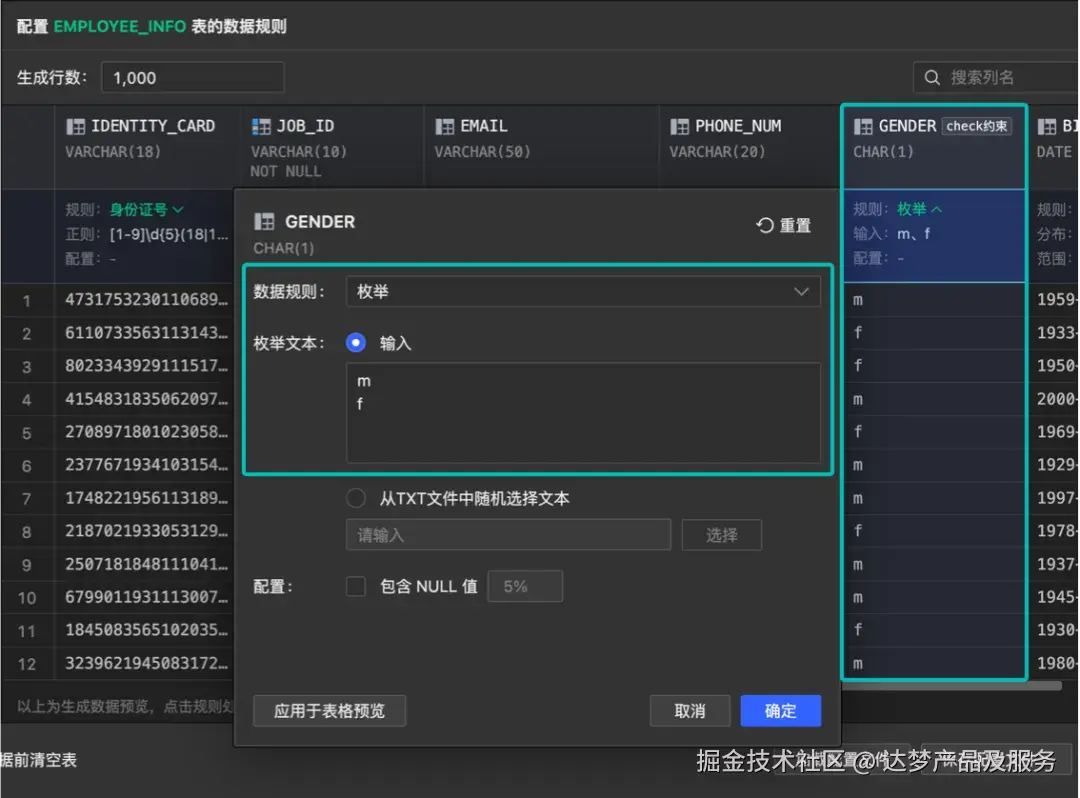Collapse the 枚举 rule in GENDER column
The height and width of the screenshot is (798, 1080).
[x=937, y=209]
